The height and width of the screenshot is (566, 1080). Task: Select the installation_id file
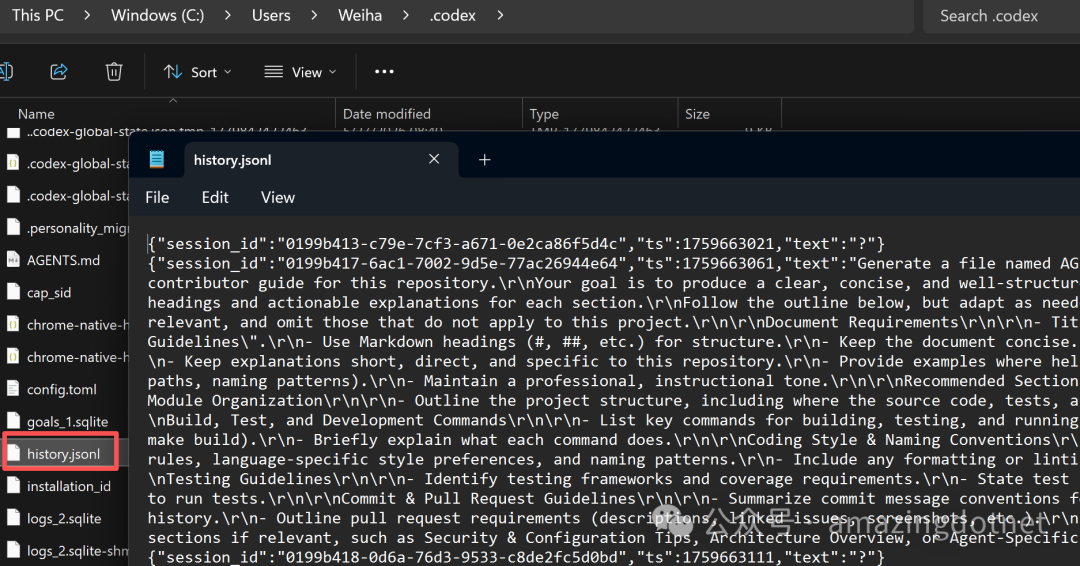69,486
